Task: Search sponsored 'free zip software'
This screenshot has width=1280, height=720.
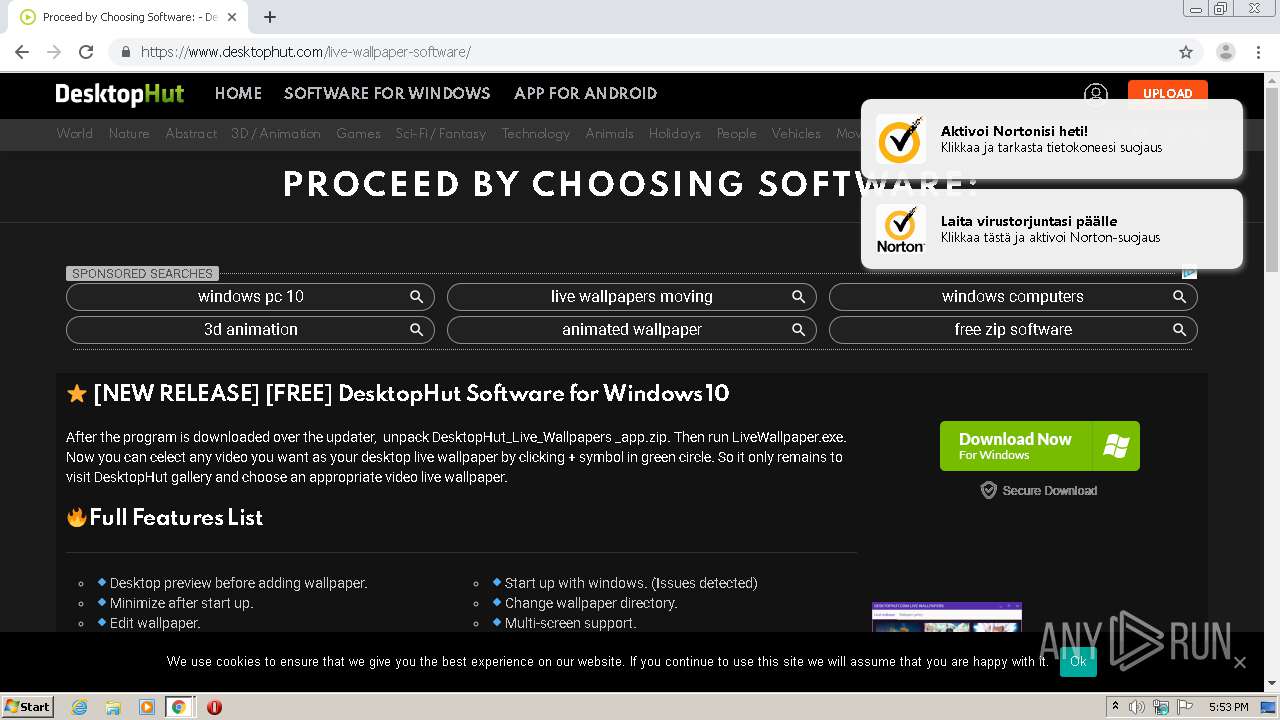Action: (1013, 330)
